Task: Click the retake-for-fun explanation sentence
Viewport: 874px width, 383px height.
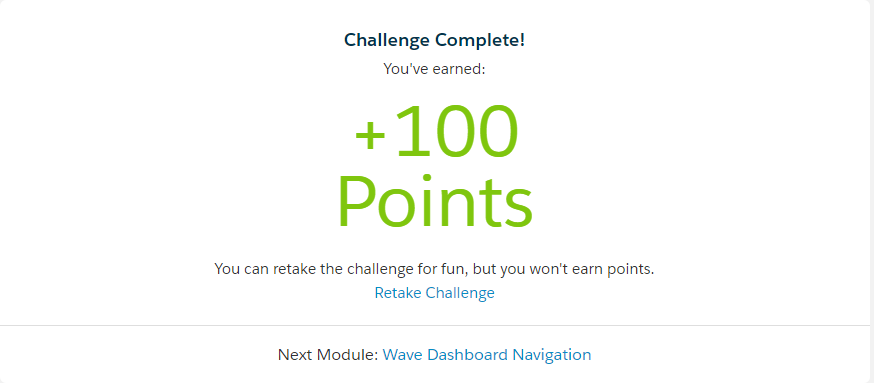Action: [434, 269]
